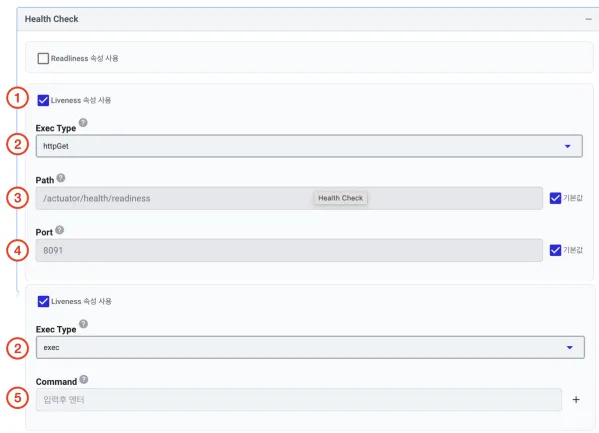
Task: Click the Health Check tooltip label
Action: (x=340, y=198)
